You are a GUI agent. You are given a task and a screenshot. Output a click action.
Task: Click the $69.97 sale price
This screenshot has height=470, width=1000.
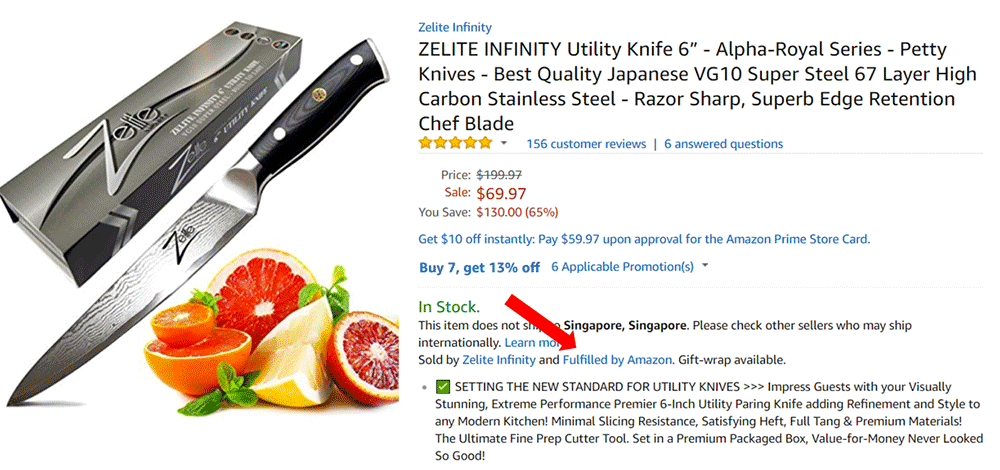pyautogui.click(x=501, y=193)
